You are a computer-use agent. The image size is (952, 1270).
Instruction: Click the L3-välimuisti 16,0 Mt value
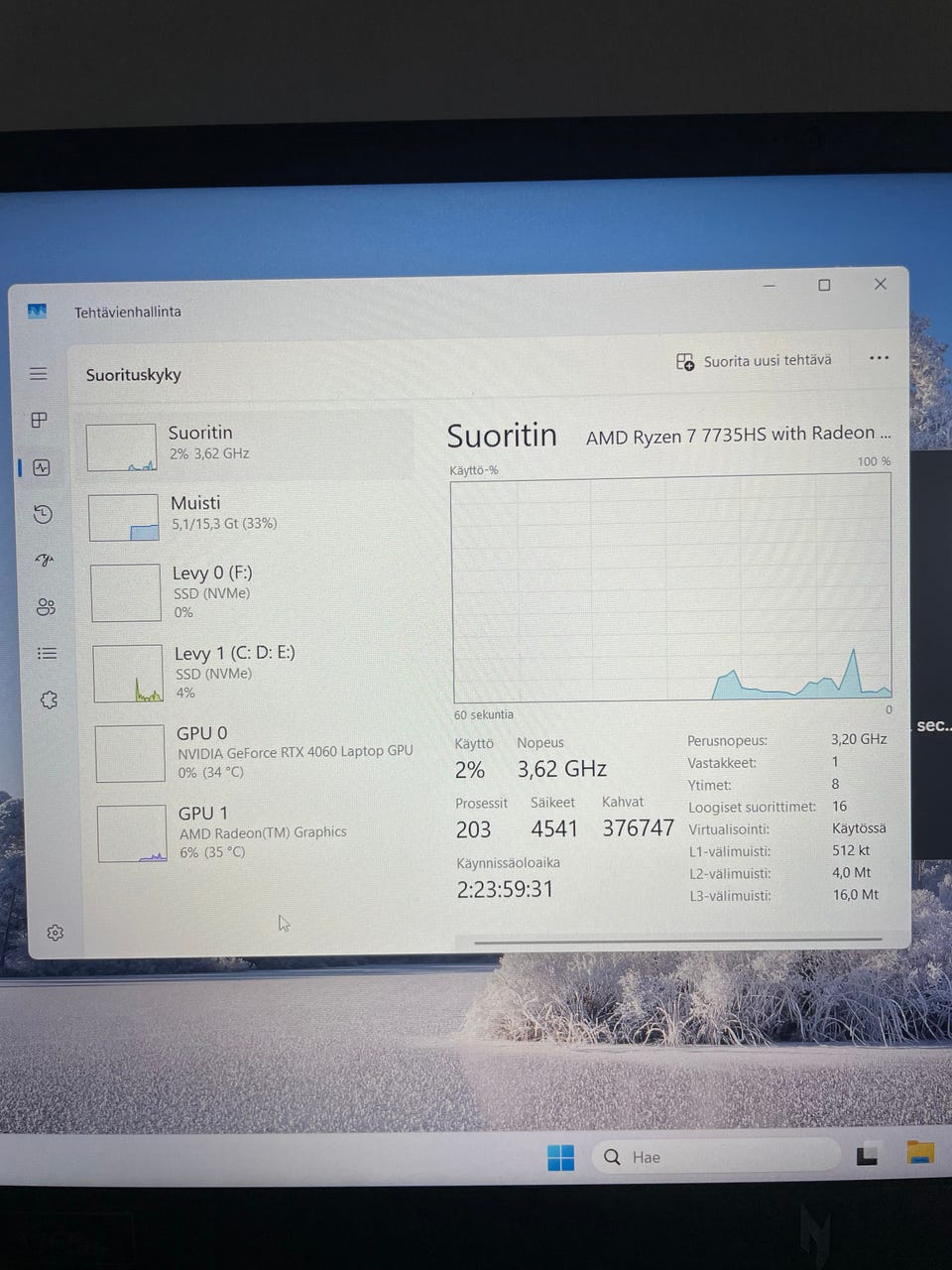click(856, 894)
